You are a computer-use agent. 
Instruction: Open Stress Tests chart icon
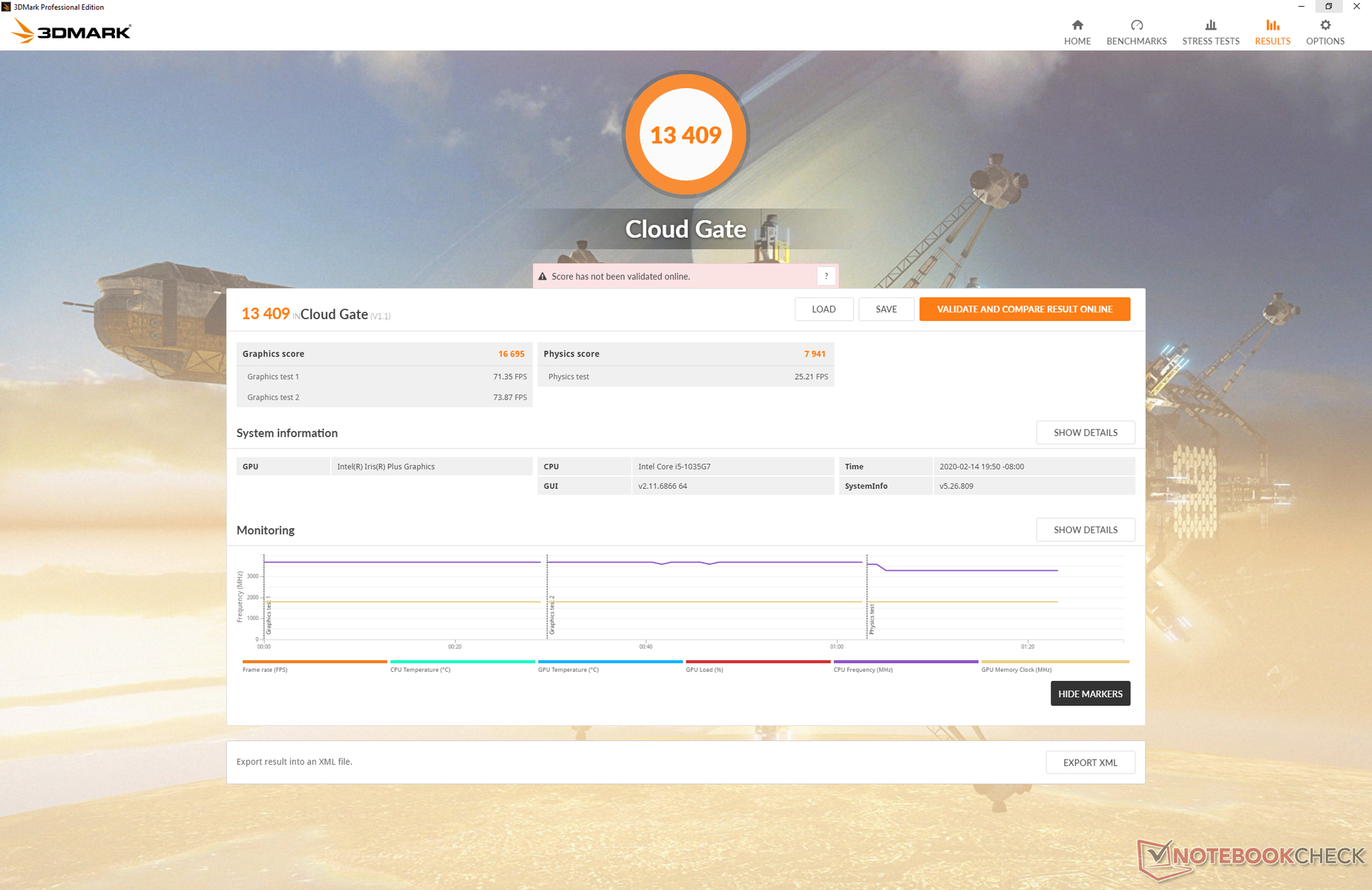pyautogui.click(x=1210, y=25)
